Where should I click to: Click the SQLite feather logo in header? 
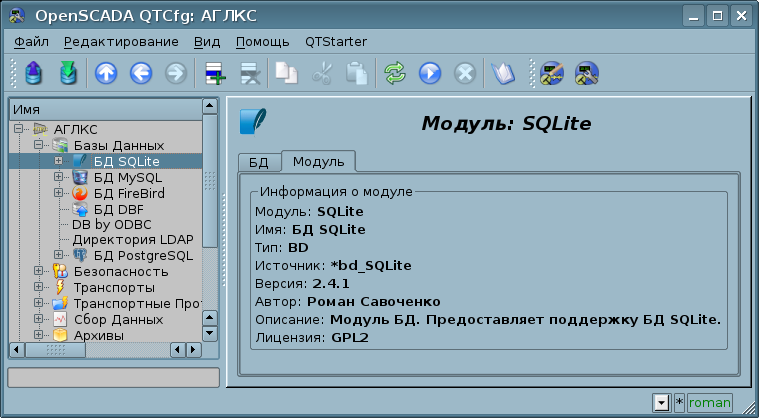coord(253,121)
